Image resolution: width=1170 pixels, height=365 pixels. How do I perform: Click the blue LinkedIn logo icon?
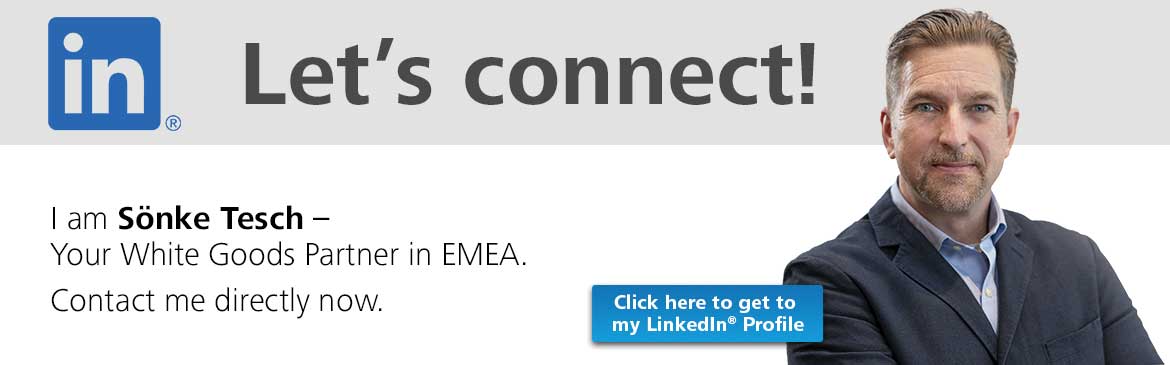(104, 73)
